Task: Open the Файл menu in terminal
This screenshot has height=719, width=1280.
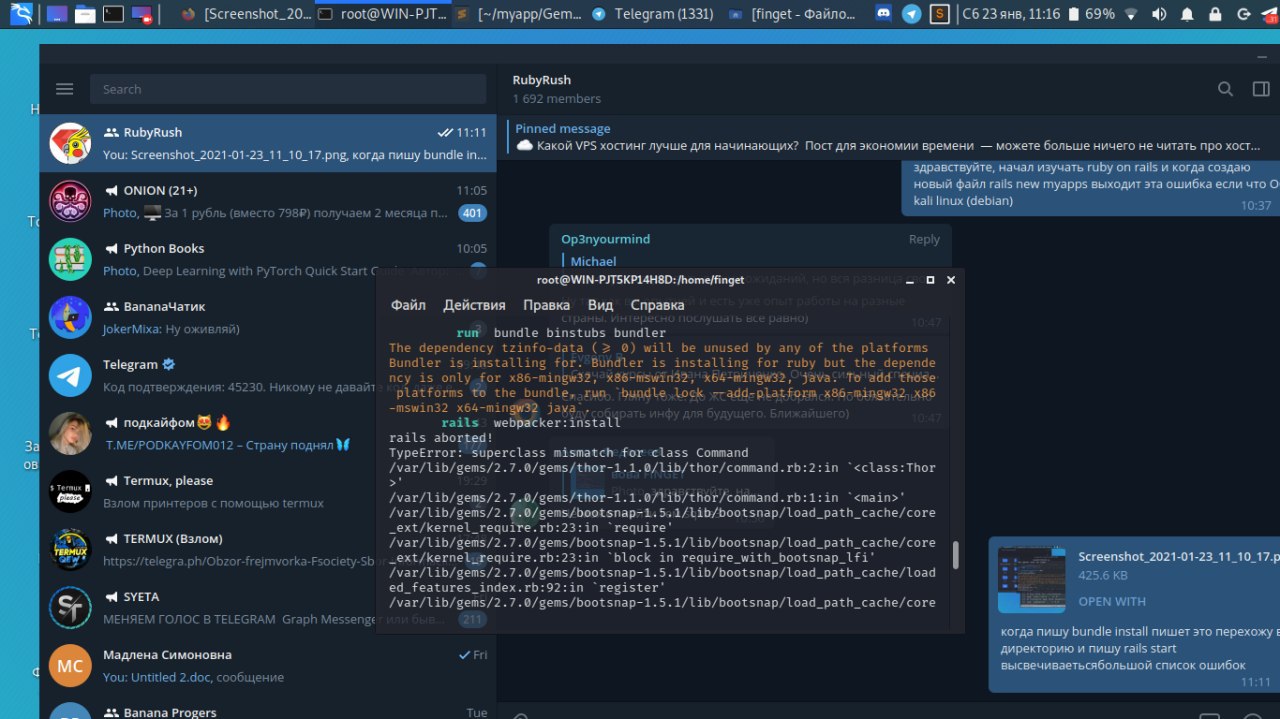Action: 408,305
